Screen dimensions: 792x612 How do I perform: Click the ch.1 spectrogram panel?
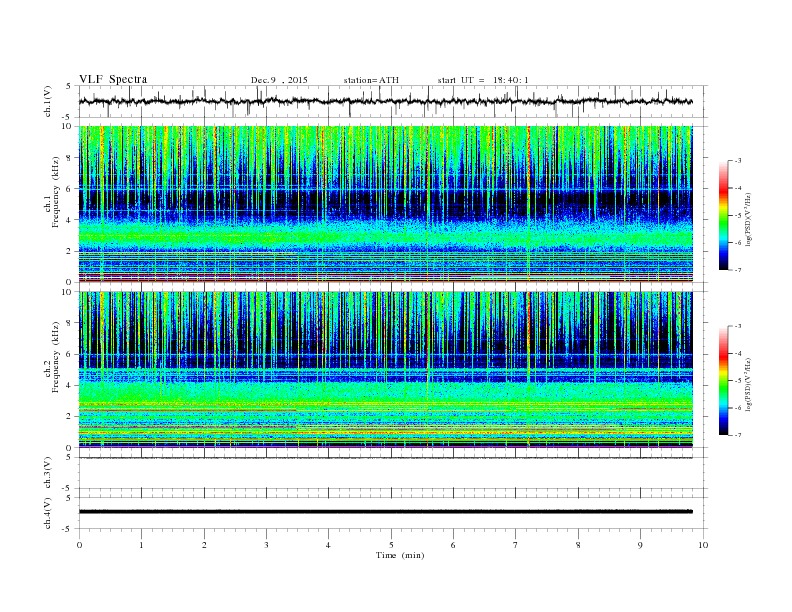coord(386,204)
